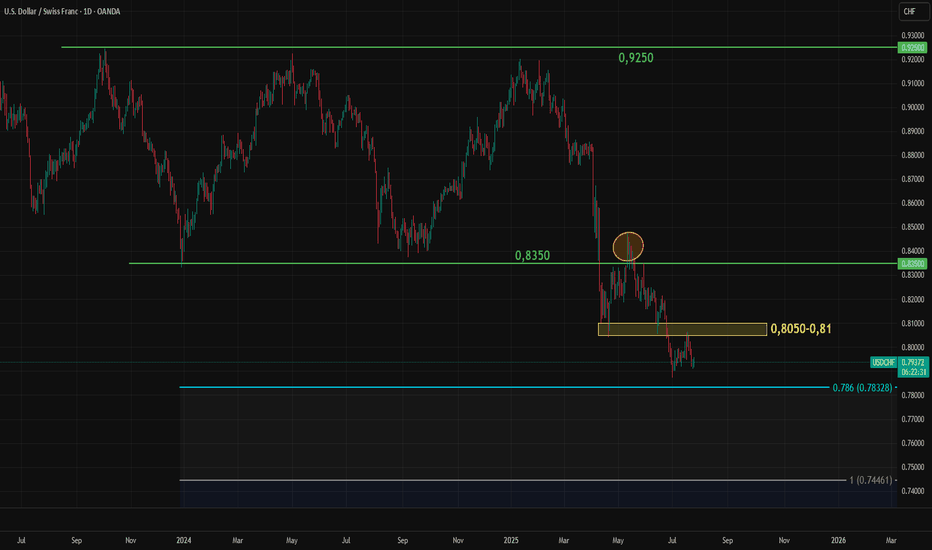Click the 0.75000 price scale value
The image size is (932, 550).
coord(912,467)
